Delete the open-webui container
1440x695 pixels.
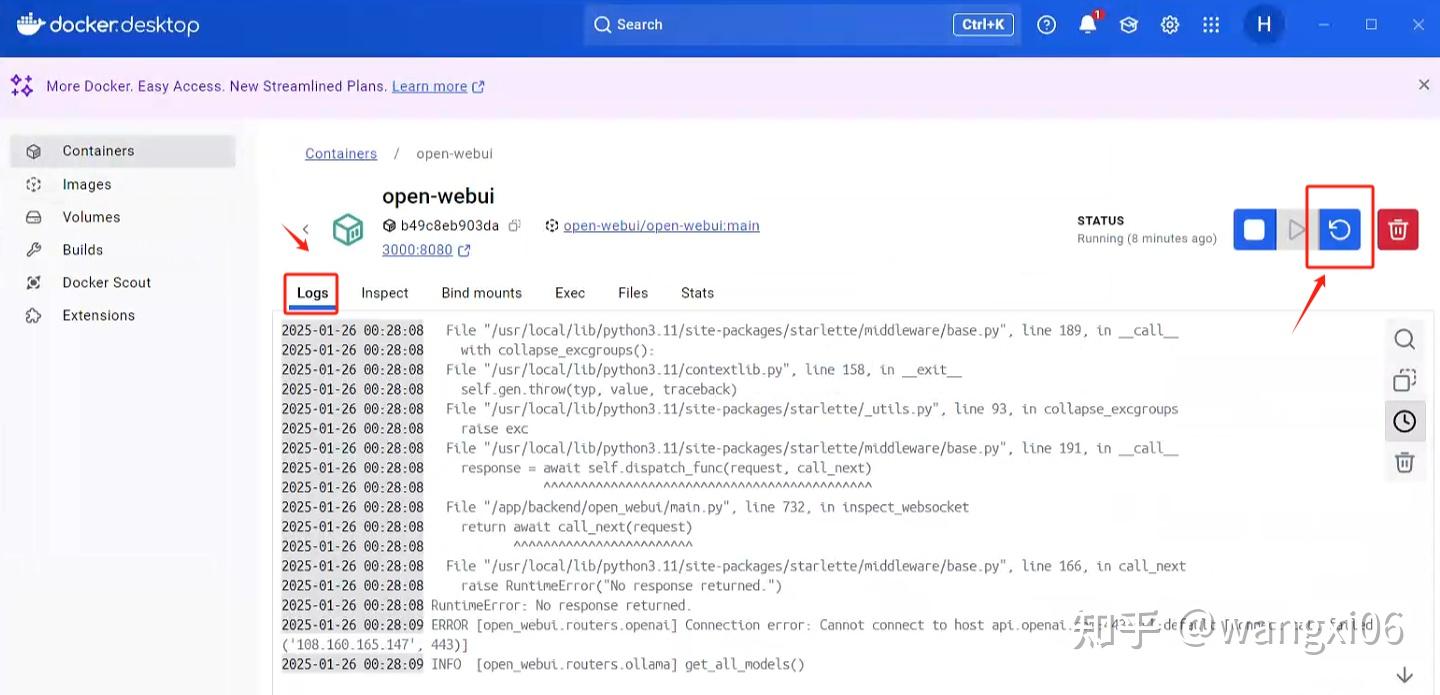[x=1397, y=229]
